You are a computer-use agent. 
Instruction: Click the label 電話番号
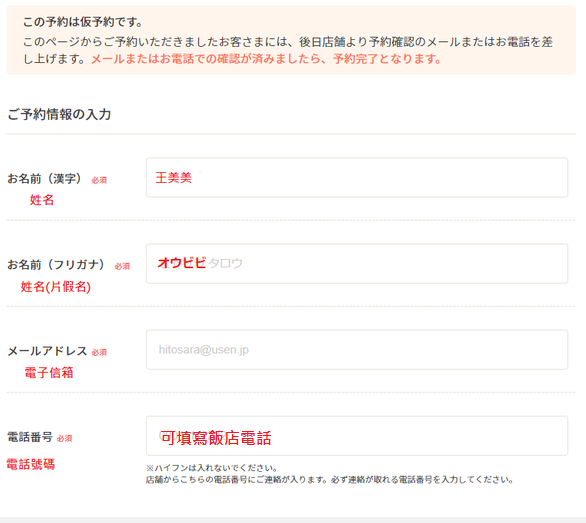tap(30, 437)
